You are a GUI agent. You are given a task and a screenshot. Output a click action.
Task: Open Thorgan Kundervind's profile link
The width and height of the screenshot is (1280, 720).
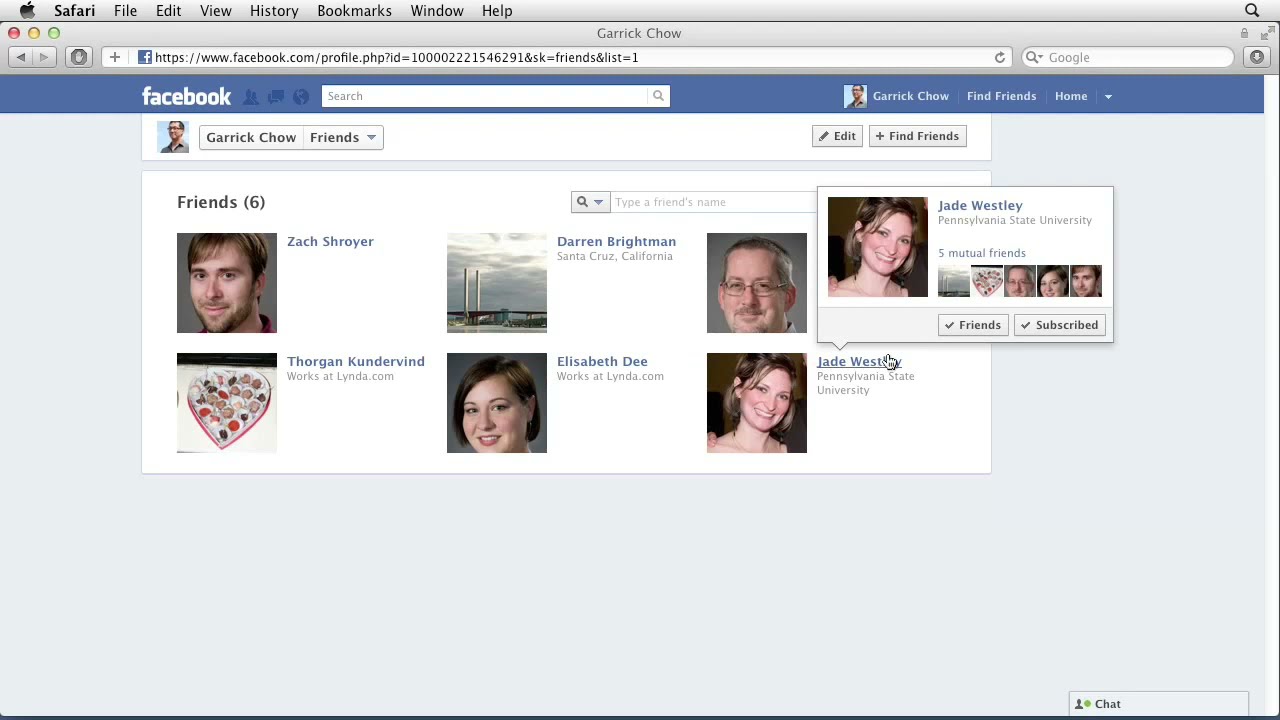click(355, 361)
